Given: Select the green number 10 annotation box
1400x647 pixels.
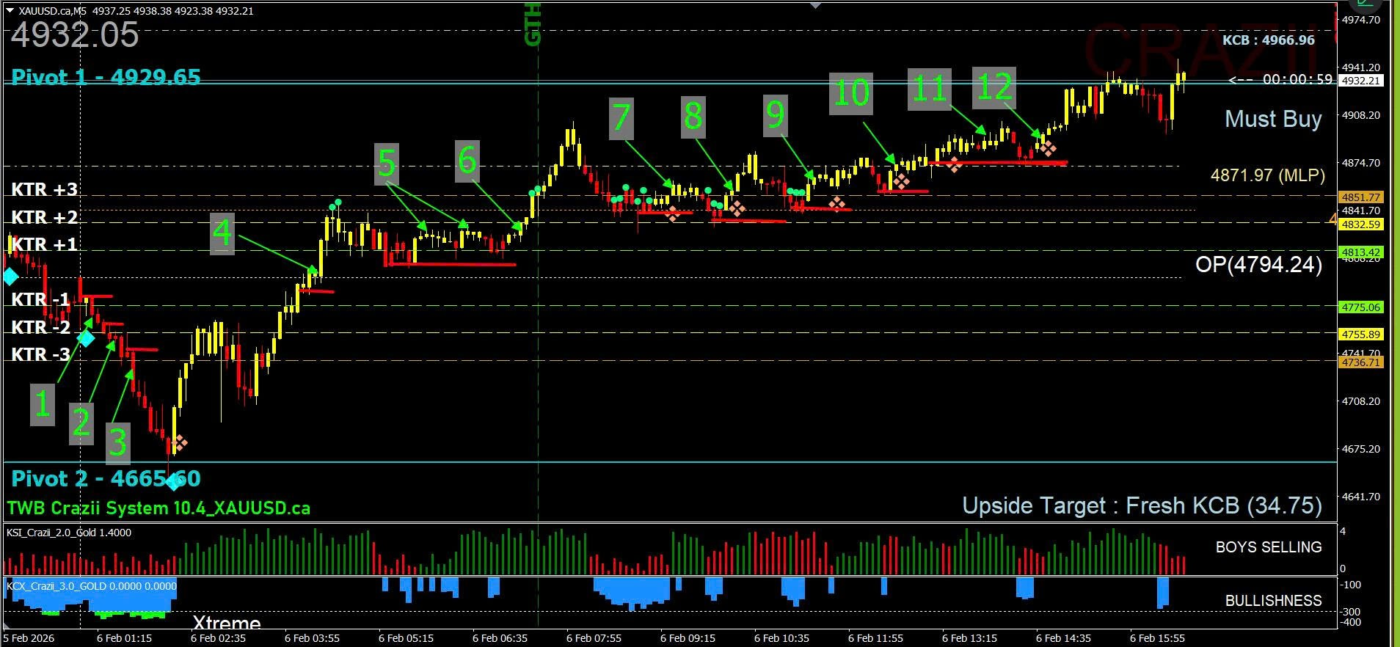Looking at the screenshot, I should (850, 93).
